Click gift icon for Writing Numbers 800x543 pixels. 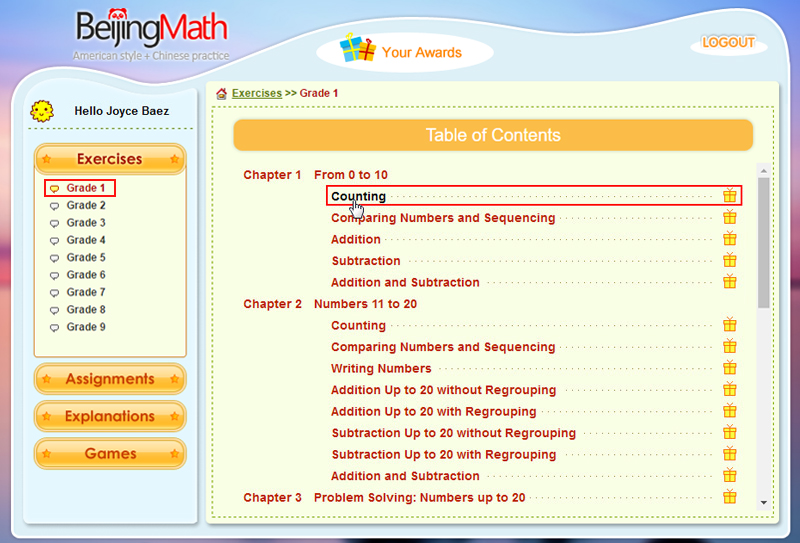point(730,367)
